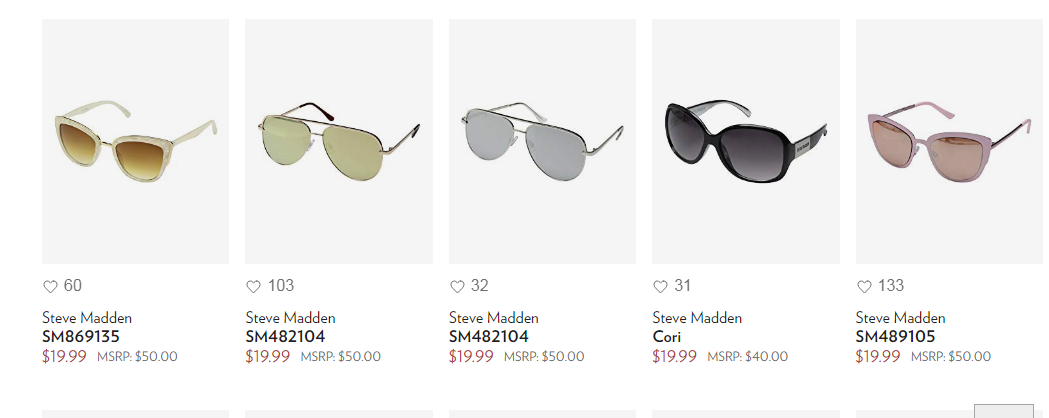Open the Cori product name link
The width and height of the screenshot is (1049, 418).
666,336
